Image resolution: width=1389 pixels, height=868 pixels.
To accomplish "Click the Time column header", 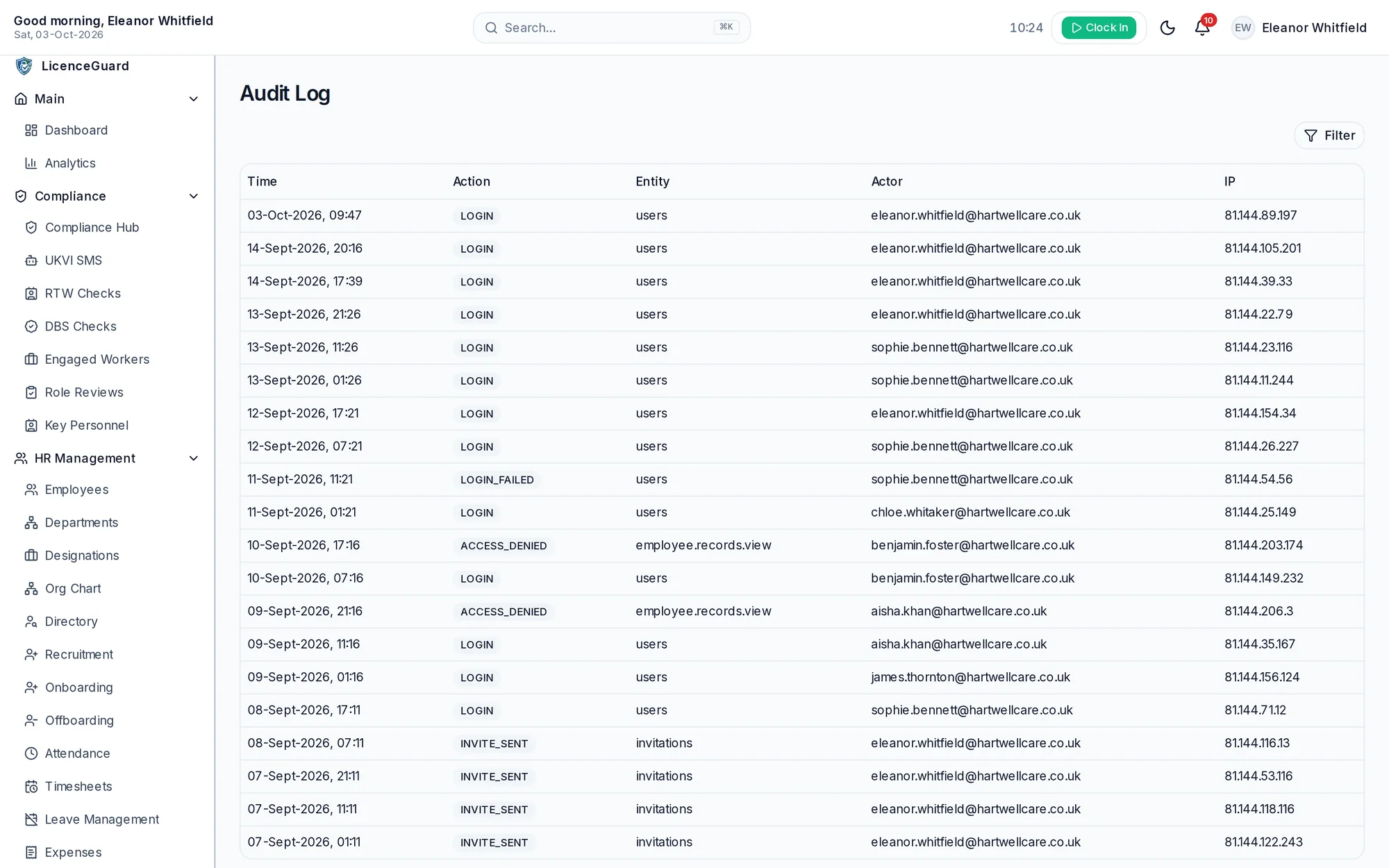I will click(x=263, y=181).
